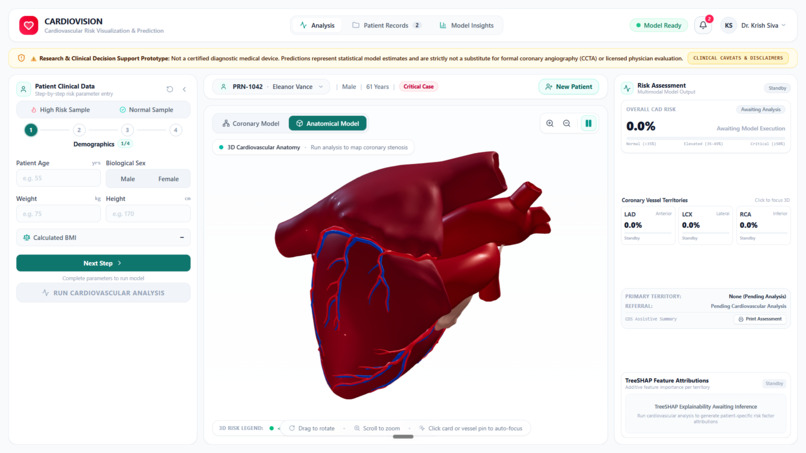
Task: Click the bottom drag handle of viewer
Action: 403,437
